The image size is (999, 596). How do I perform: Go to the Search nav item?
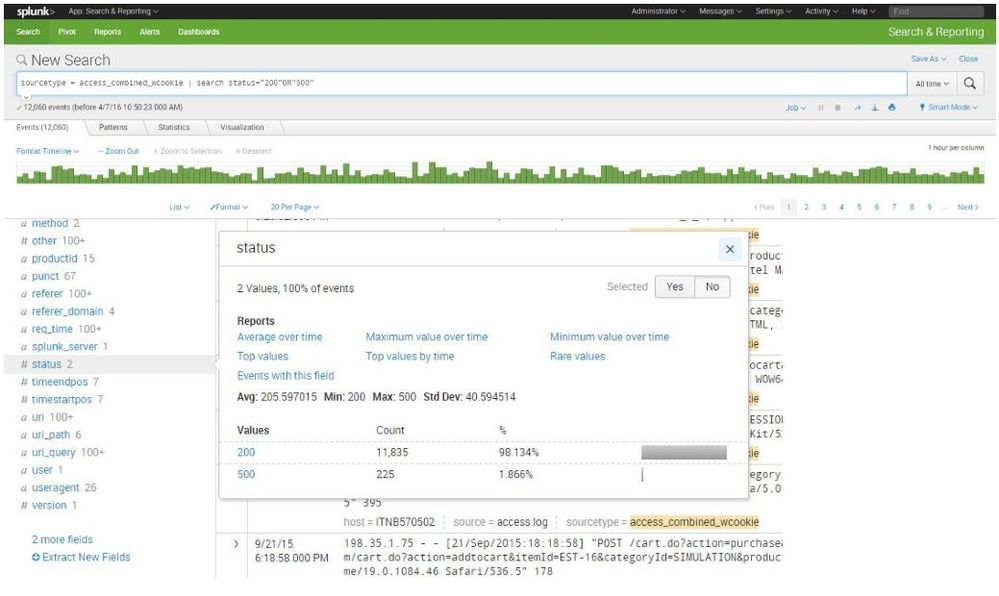(28, 32)
